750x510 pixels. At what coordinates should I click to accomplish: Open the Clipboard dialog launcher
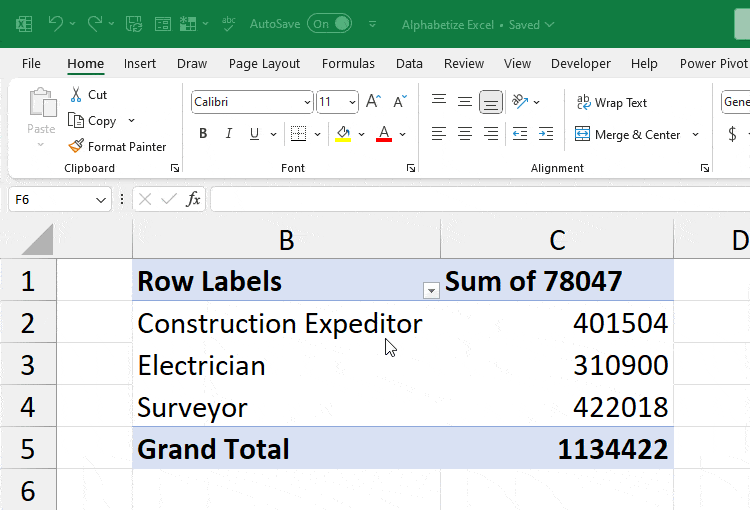click(x=175, y=168)
